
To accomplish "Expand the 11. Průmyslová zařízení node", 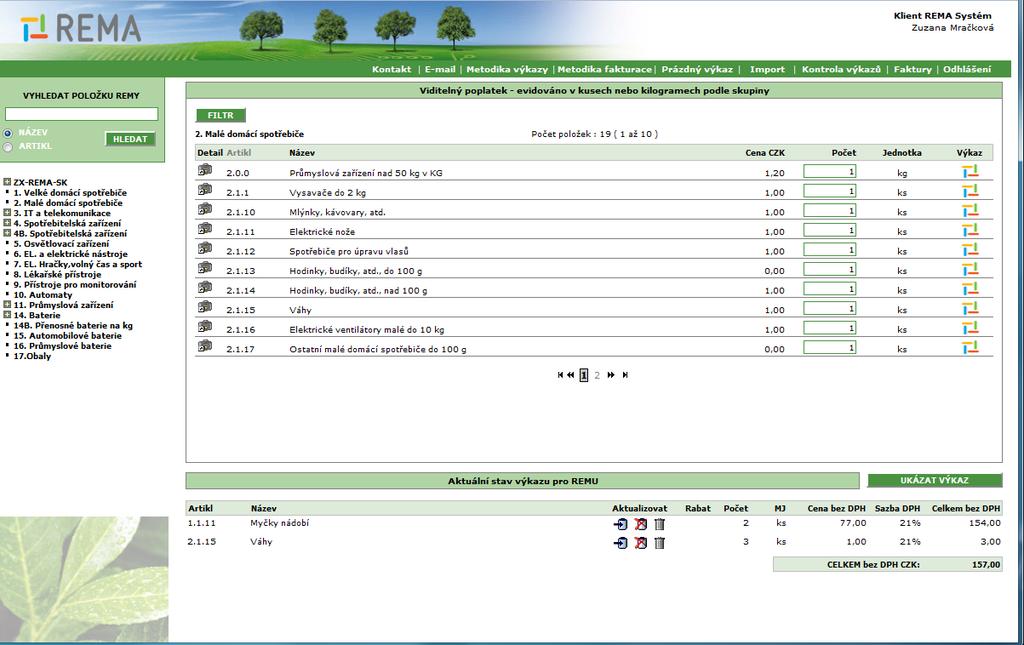I will coord(7,305).
